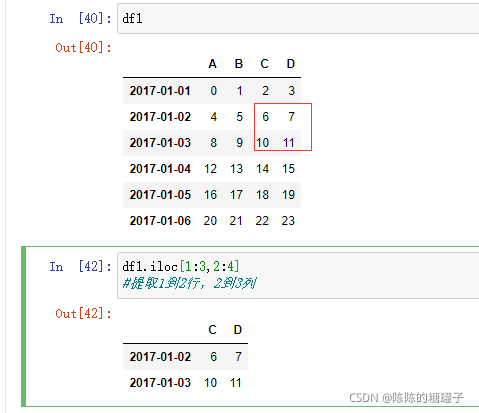Click the In [42] cell prompt
479x413 pixels.
(80, 267)
